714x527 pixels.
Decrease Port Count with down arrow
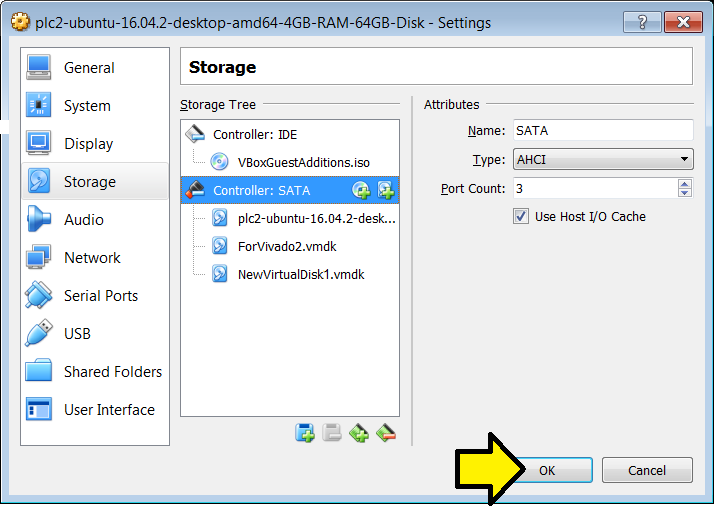(x=684, y=193)
